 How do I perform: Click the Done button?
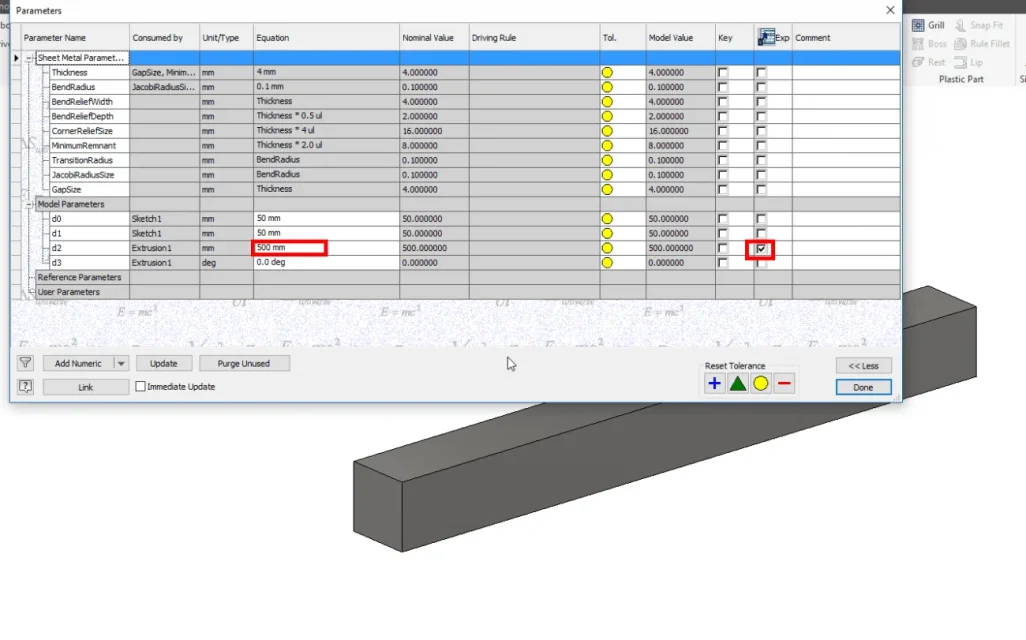(863, 387)
